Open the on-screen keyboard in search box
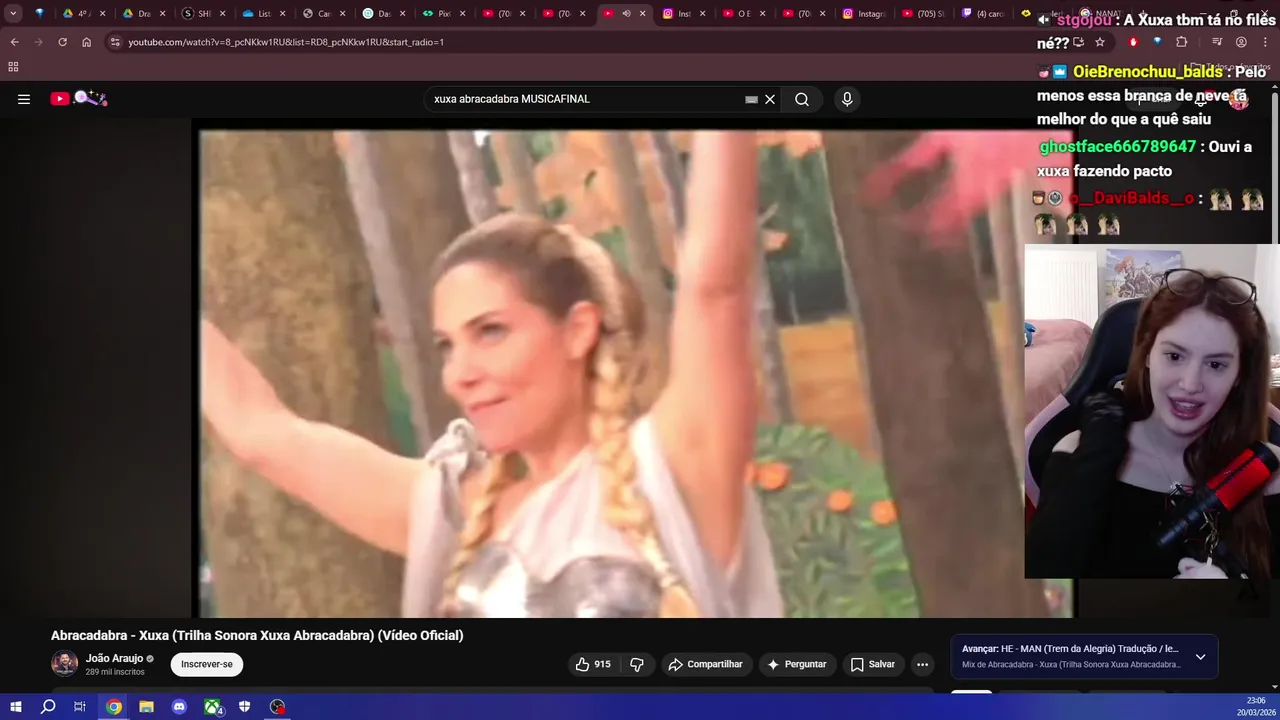Viewport: 1280px width, 720px height. 751,99
